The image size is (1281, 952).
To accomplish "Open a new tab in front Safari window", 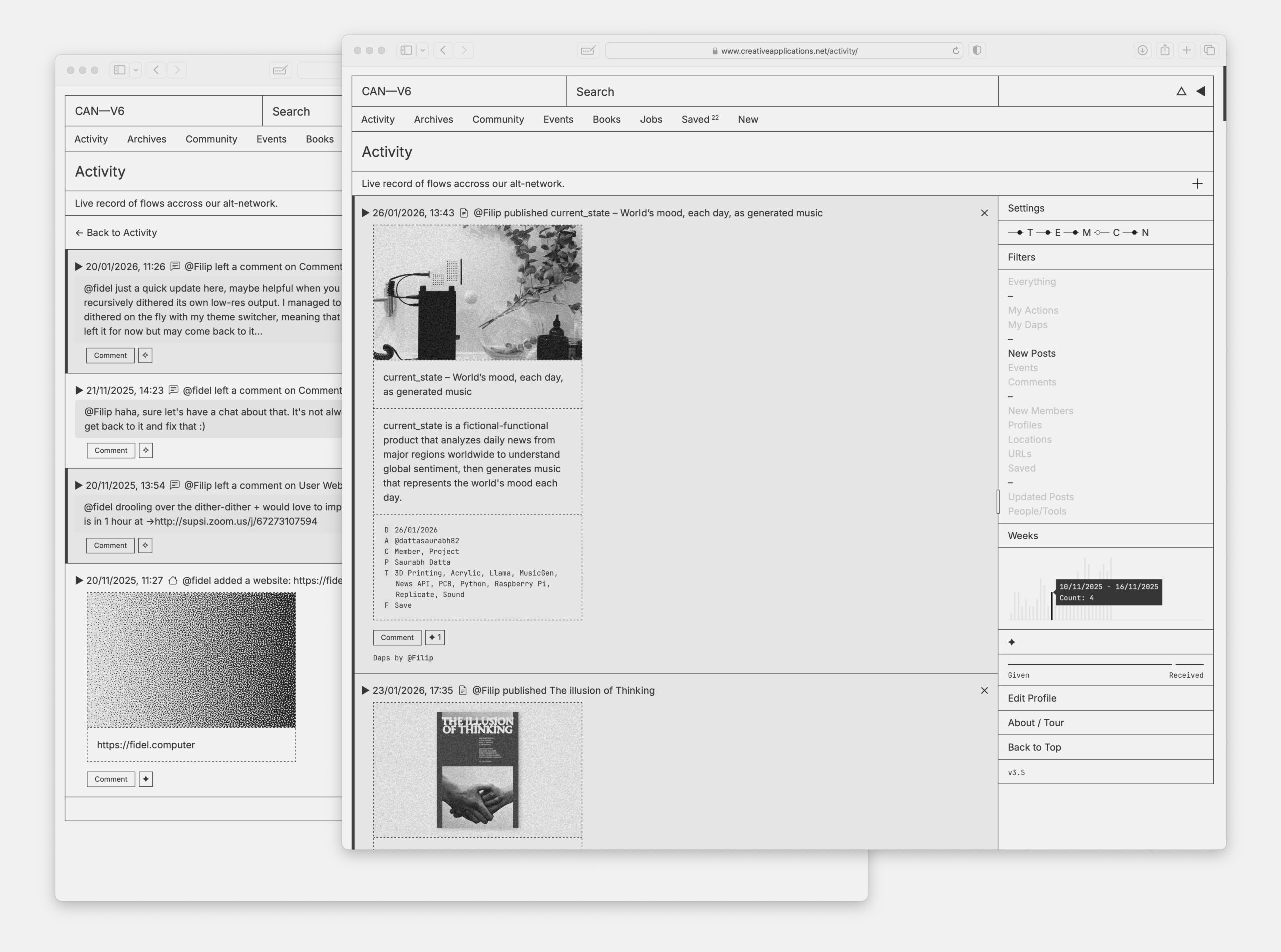I will point(1187,50).
